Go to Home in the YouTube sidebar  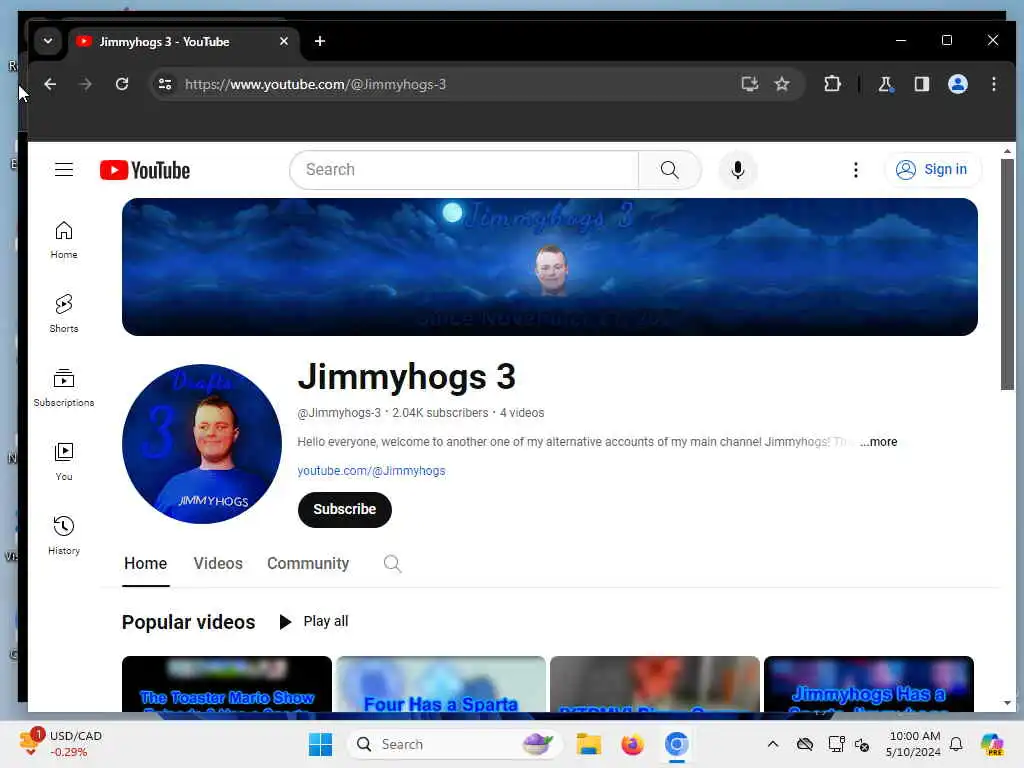click(x=64, y=240)
